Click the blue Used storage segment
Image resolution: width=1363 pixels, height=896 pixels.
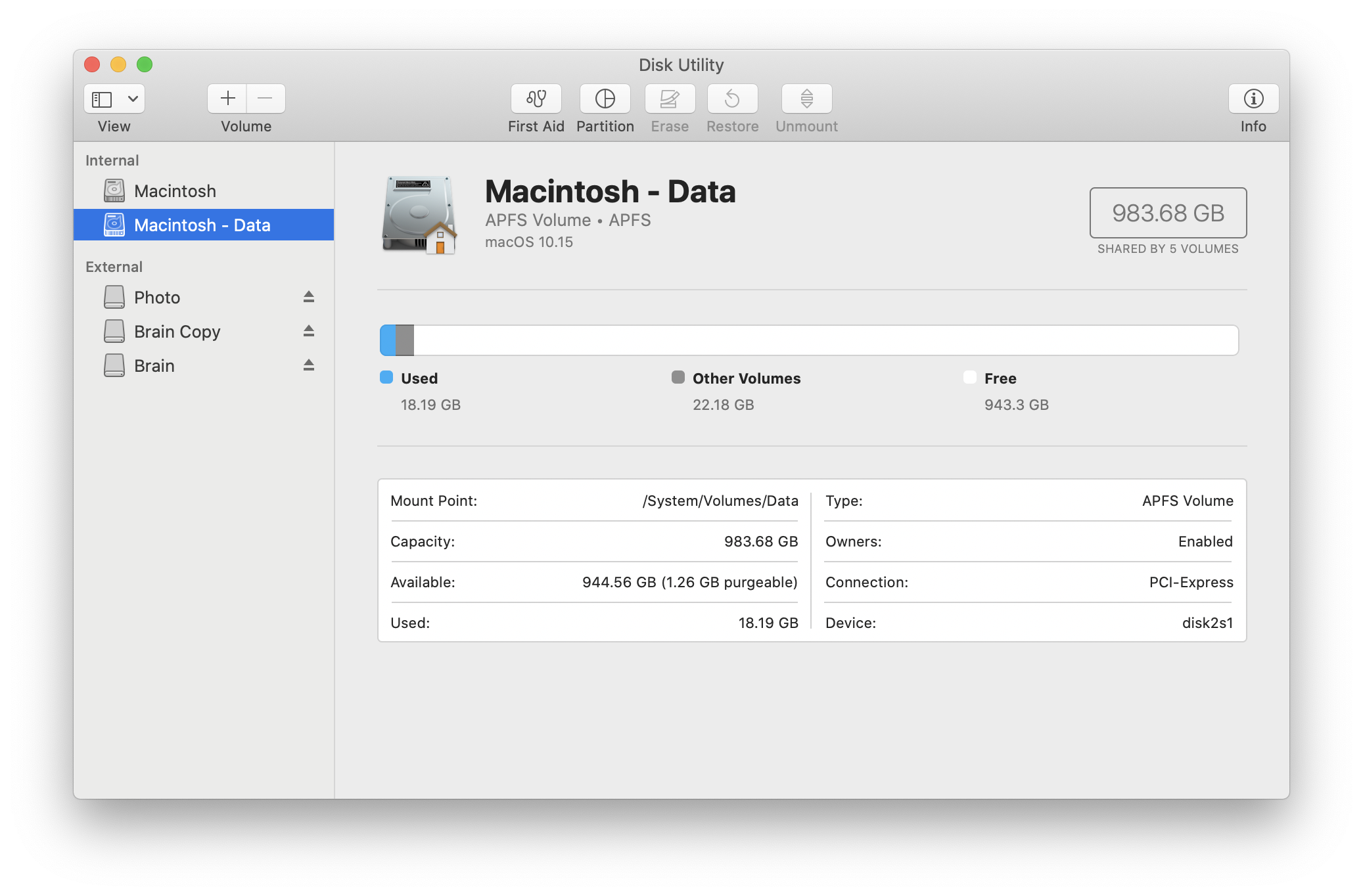[388, 340]
